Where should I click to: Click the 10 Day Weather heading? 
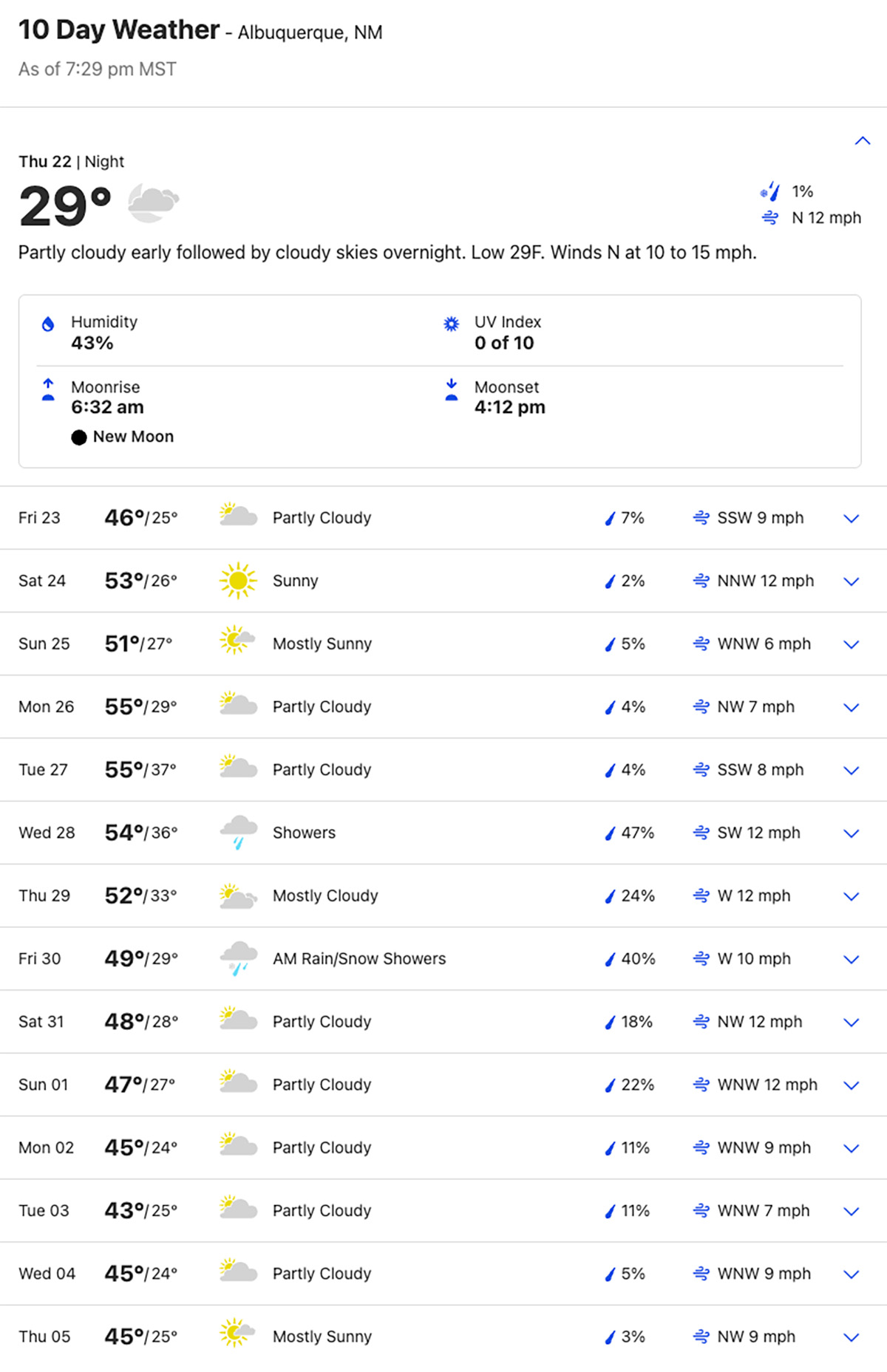point(119,30)
